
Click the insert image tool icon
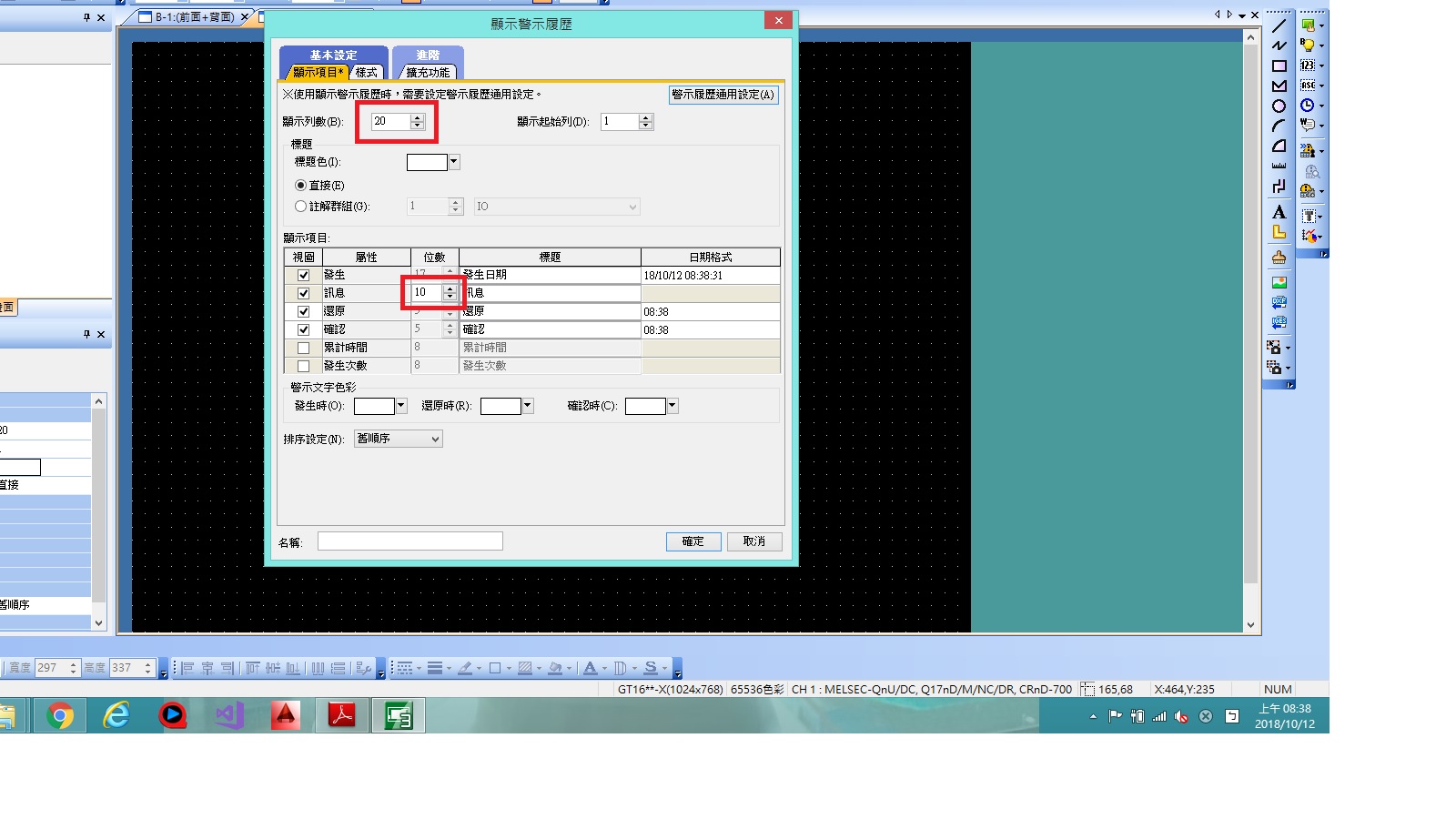[x=1279, y=282]
